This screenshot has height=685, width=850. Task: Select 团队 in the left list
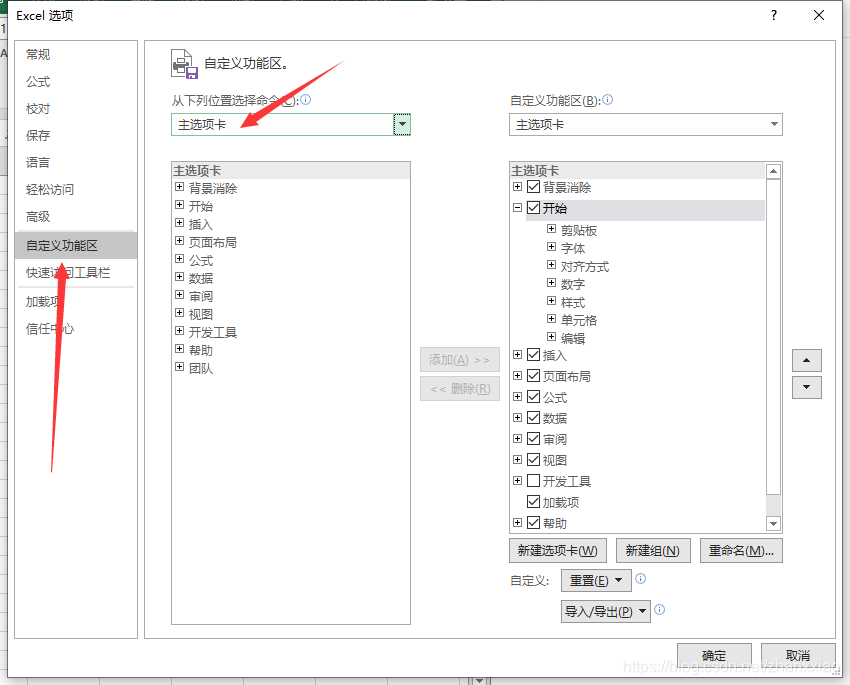pos(201,369)
